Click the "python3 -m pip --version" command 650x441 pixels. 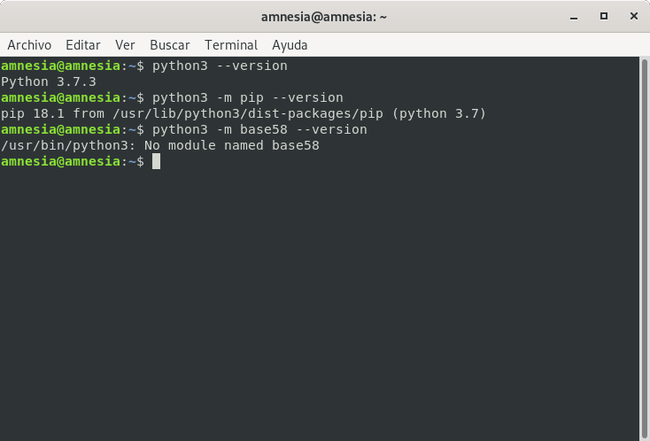point(248,98)
